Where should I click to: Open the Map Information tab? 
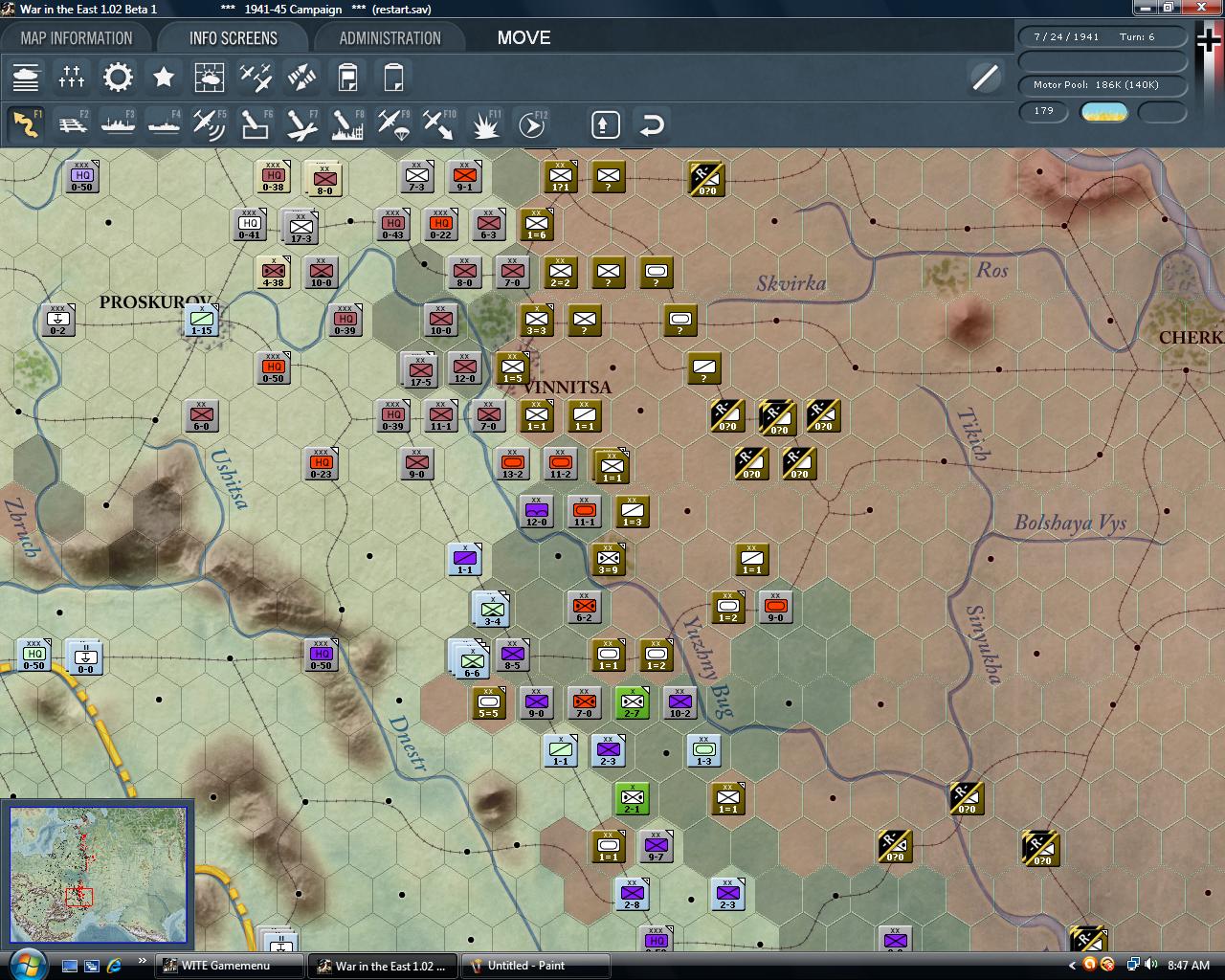(x=77, y=38)
